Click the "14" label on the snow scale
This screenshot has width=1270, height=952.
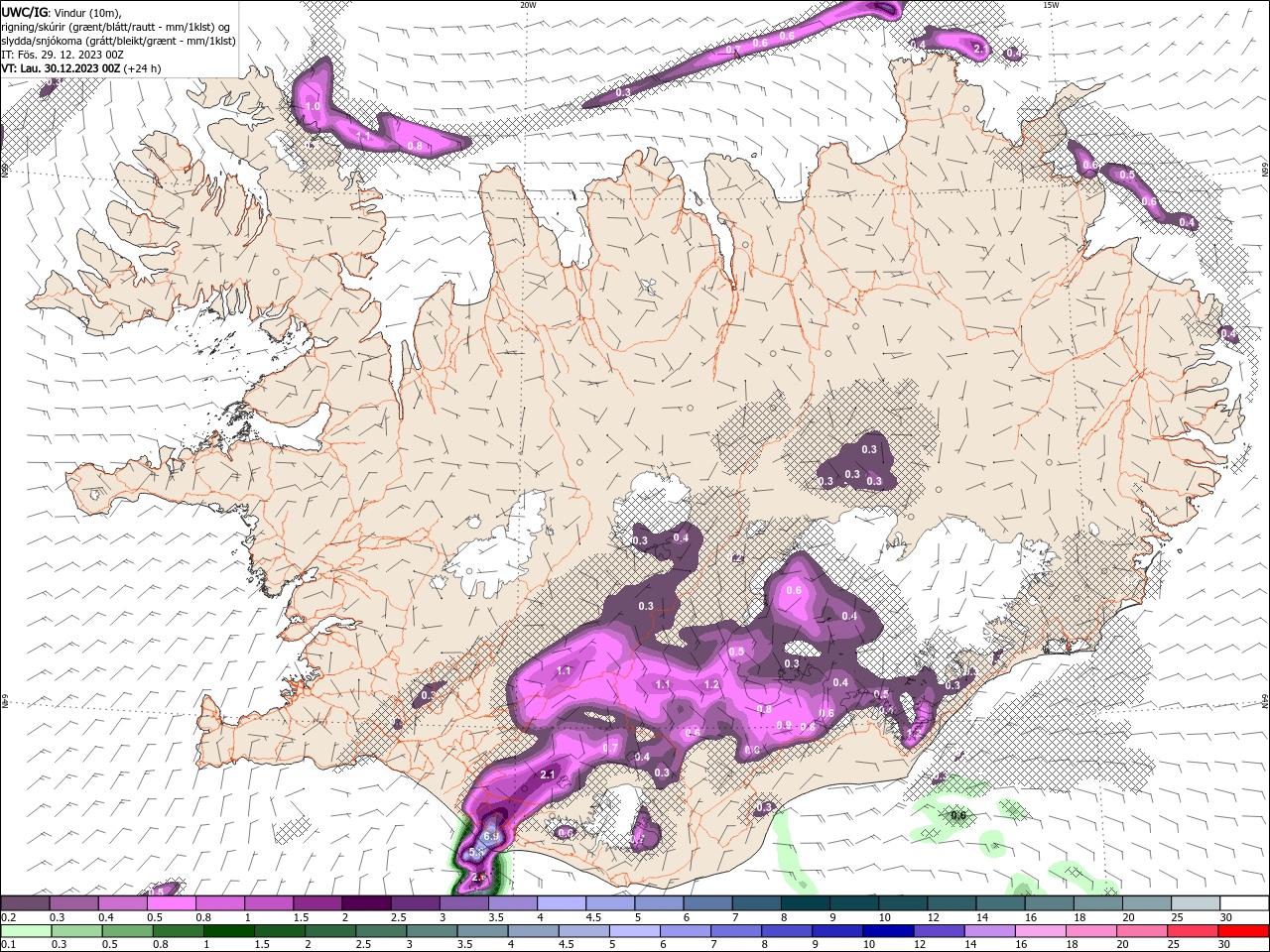click(x=982, y=917)
